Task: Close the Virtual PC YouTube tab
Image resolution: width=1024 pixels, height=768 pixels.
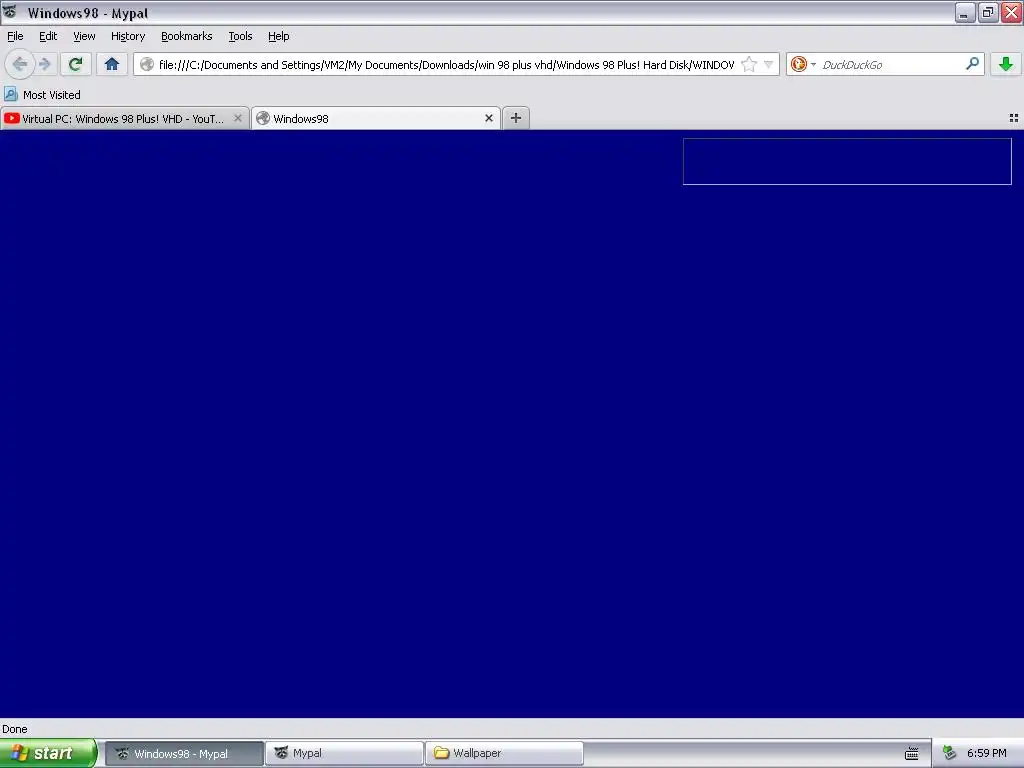Action: (238, 118)
